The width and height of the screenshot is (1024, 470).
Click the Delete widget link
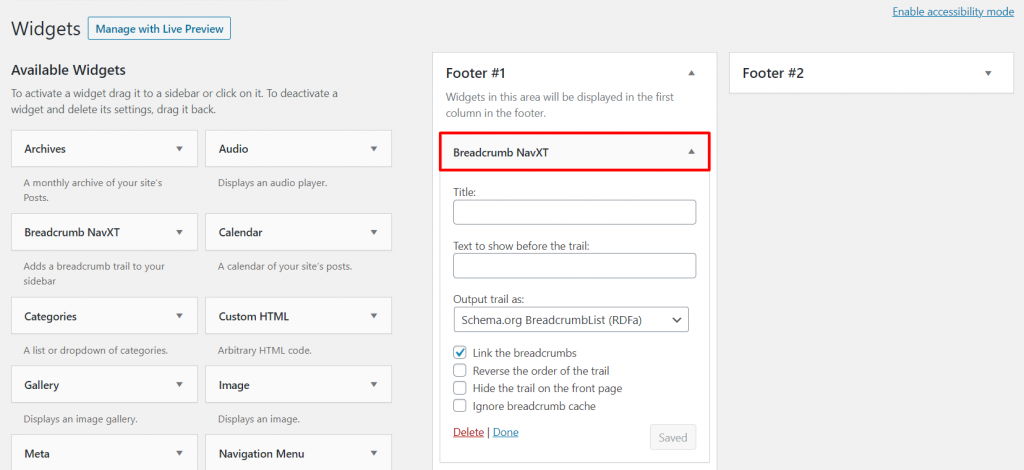click(x=468, y=432)
